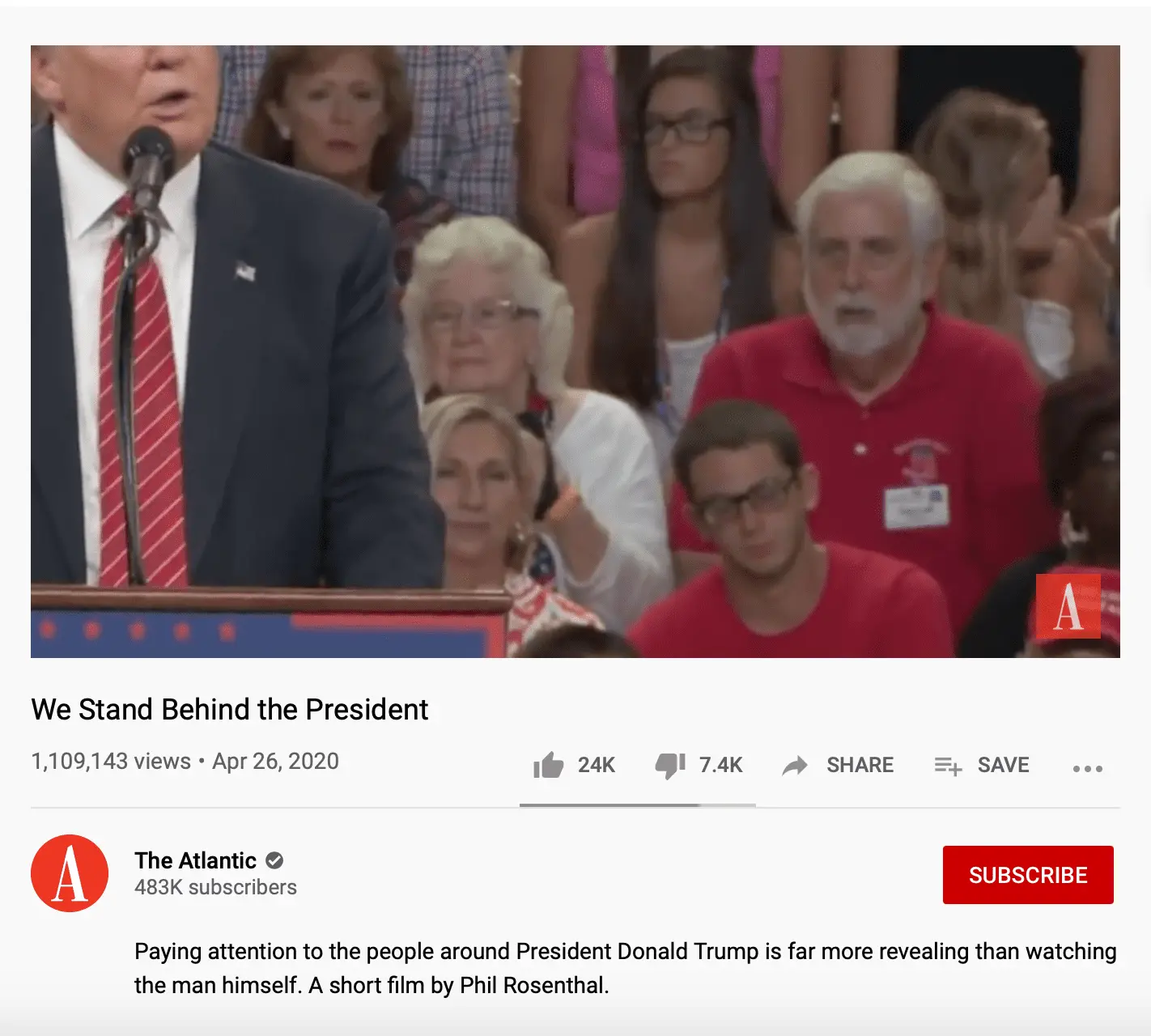Click the save to playlist icon
Image resolution: width=1151 pixels, height=1036 pixels.
pyautogui.click(x=948, y=766)
